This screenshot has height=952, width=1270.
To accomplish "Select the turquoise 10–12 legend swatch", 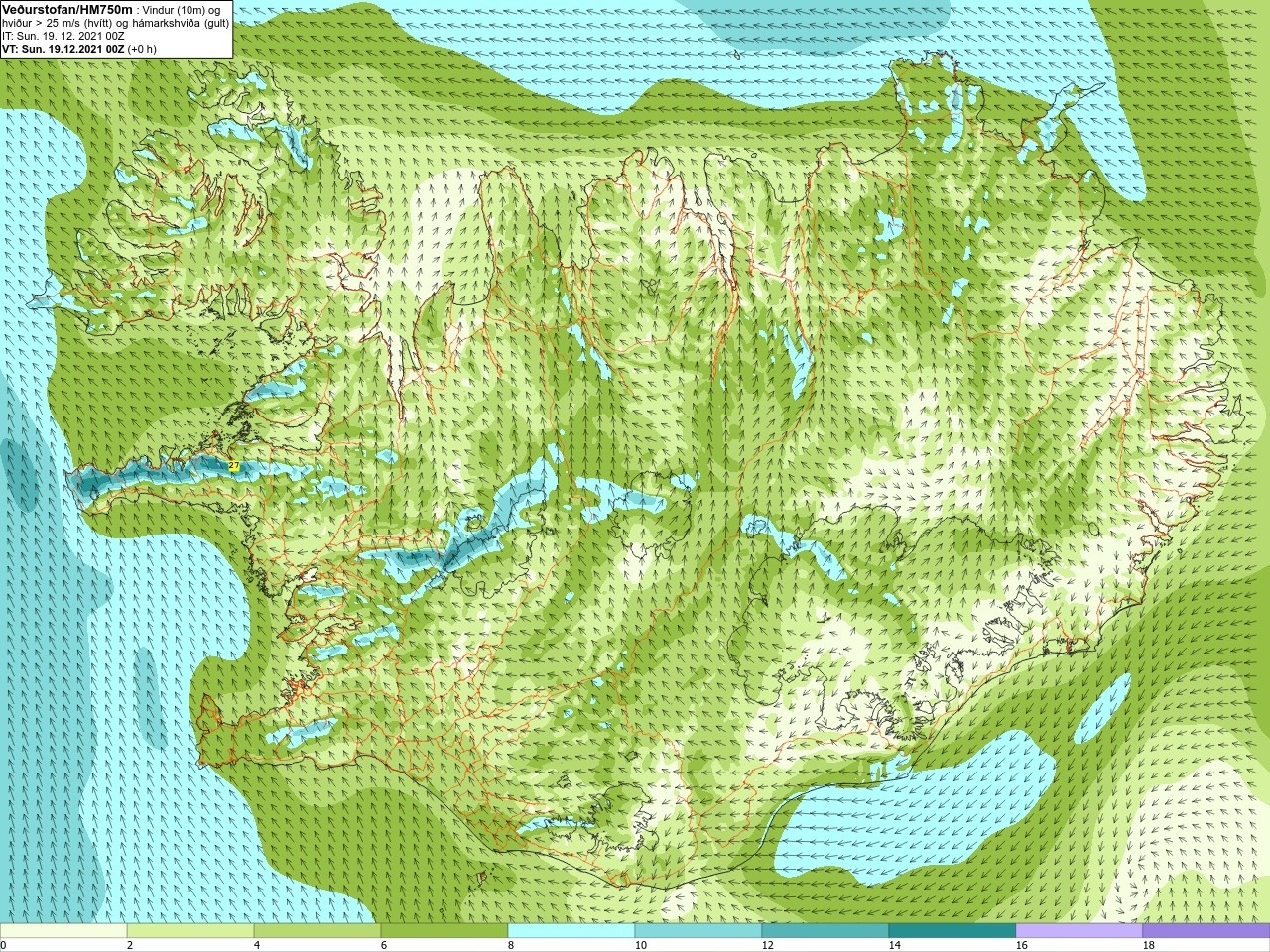I will point(698,931).
